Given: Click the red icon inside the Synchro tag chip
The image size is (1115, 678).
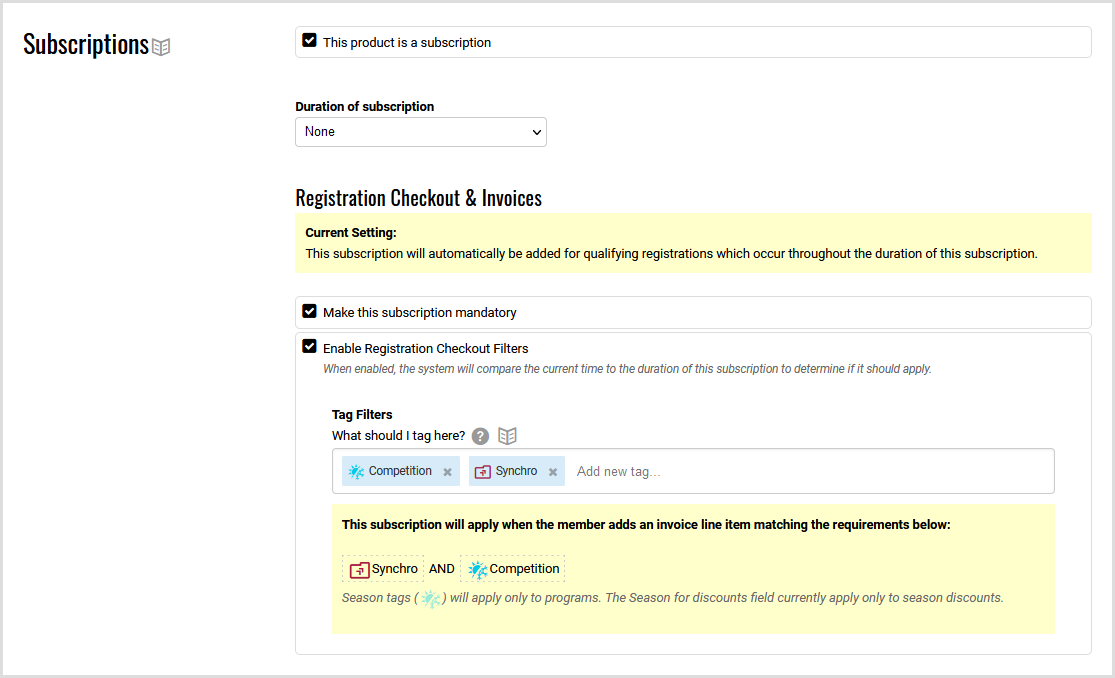Looking at the screenshot, I should click(x=483, y=471).
